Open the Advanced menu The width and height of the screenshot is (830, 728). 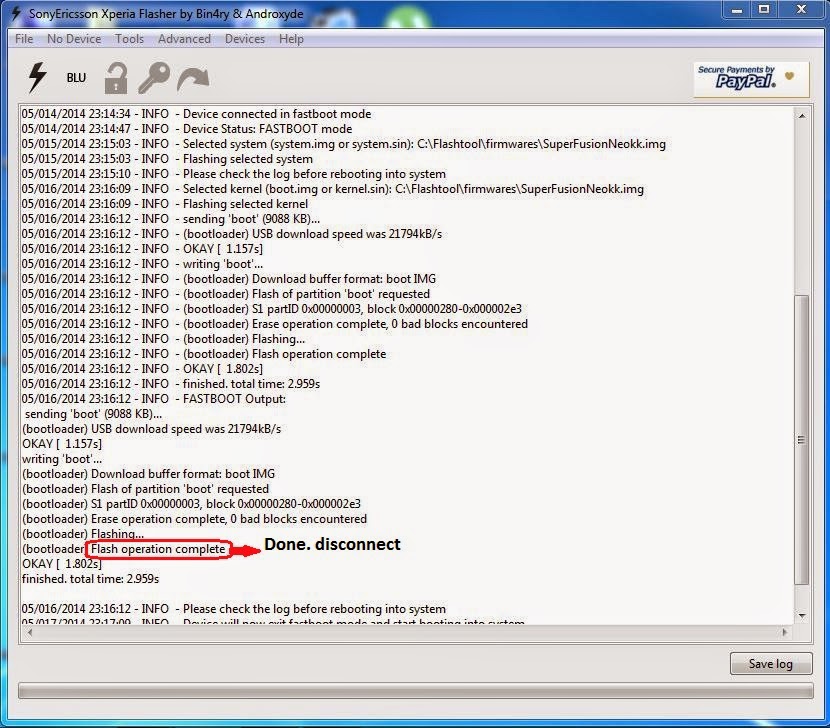(x=184, y=39)
